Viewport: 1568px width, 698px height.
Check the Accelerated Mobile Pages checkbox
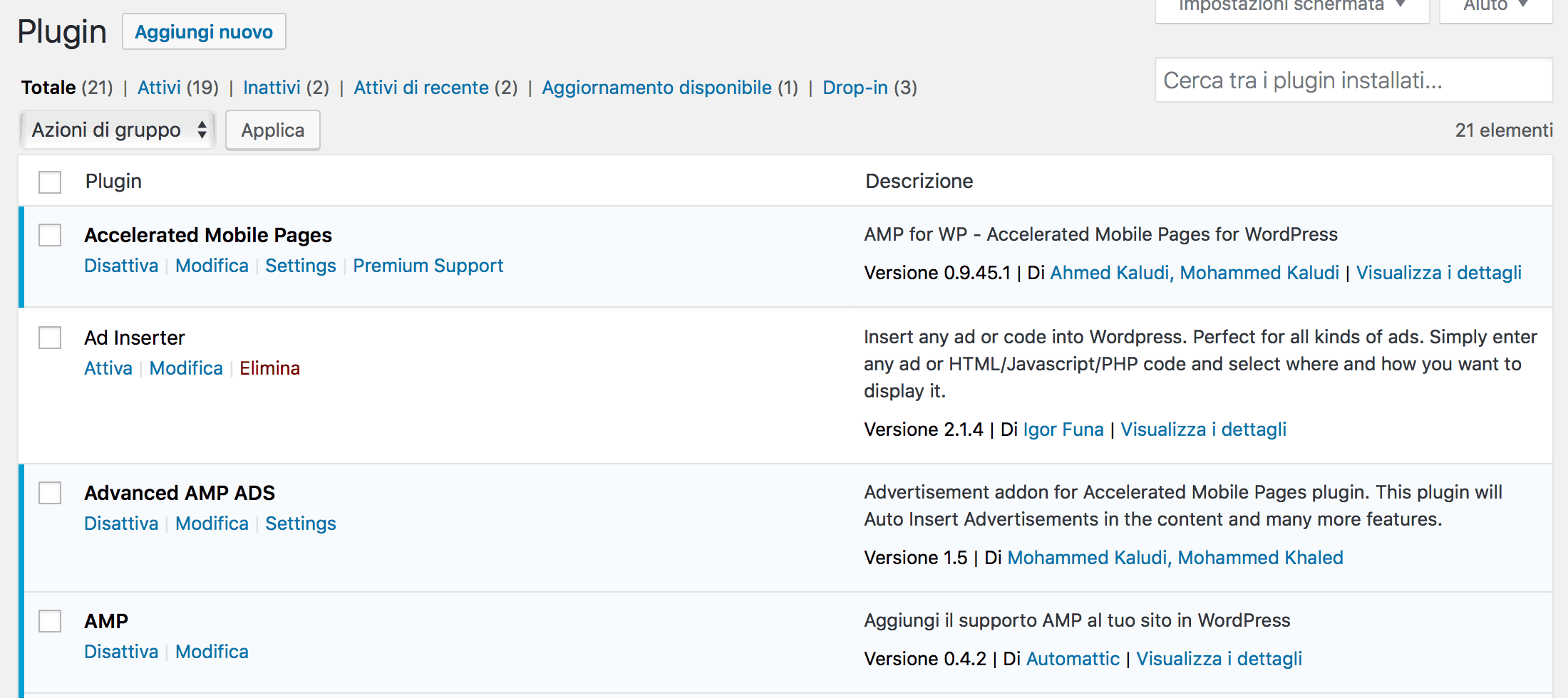(49, 235)
